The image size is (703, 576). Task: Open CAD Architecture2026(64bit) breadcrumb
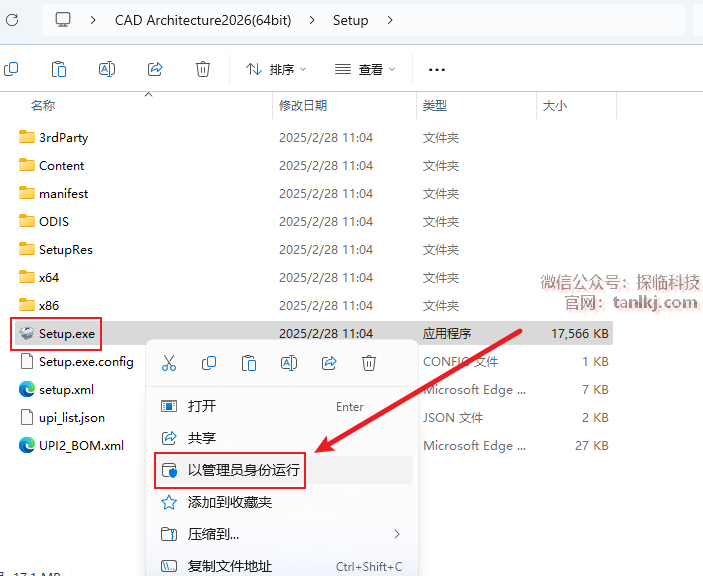[x=203, y=20]
